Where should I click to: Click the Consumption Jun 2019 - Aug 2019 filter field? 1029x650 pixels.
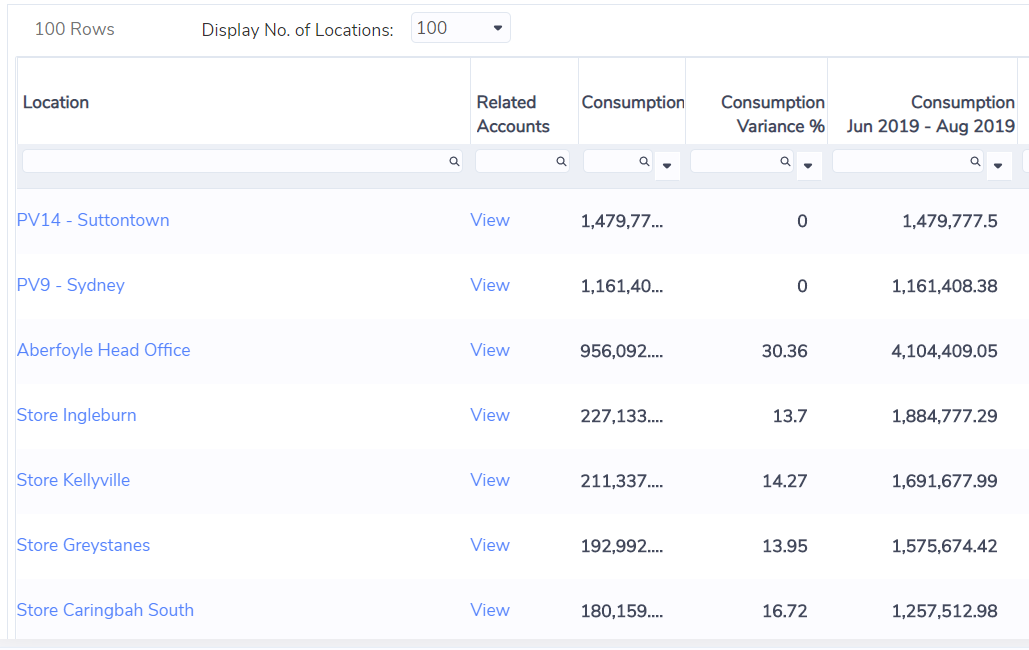(908, 162)
